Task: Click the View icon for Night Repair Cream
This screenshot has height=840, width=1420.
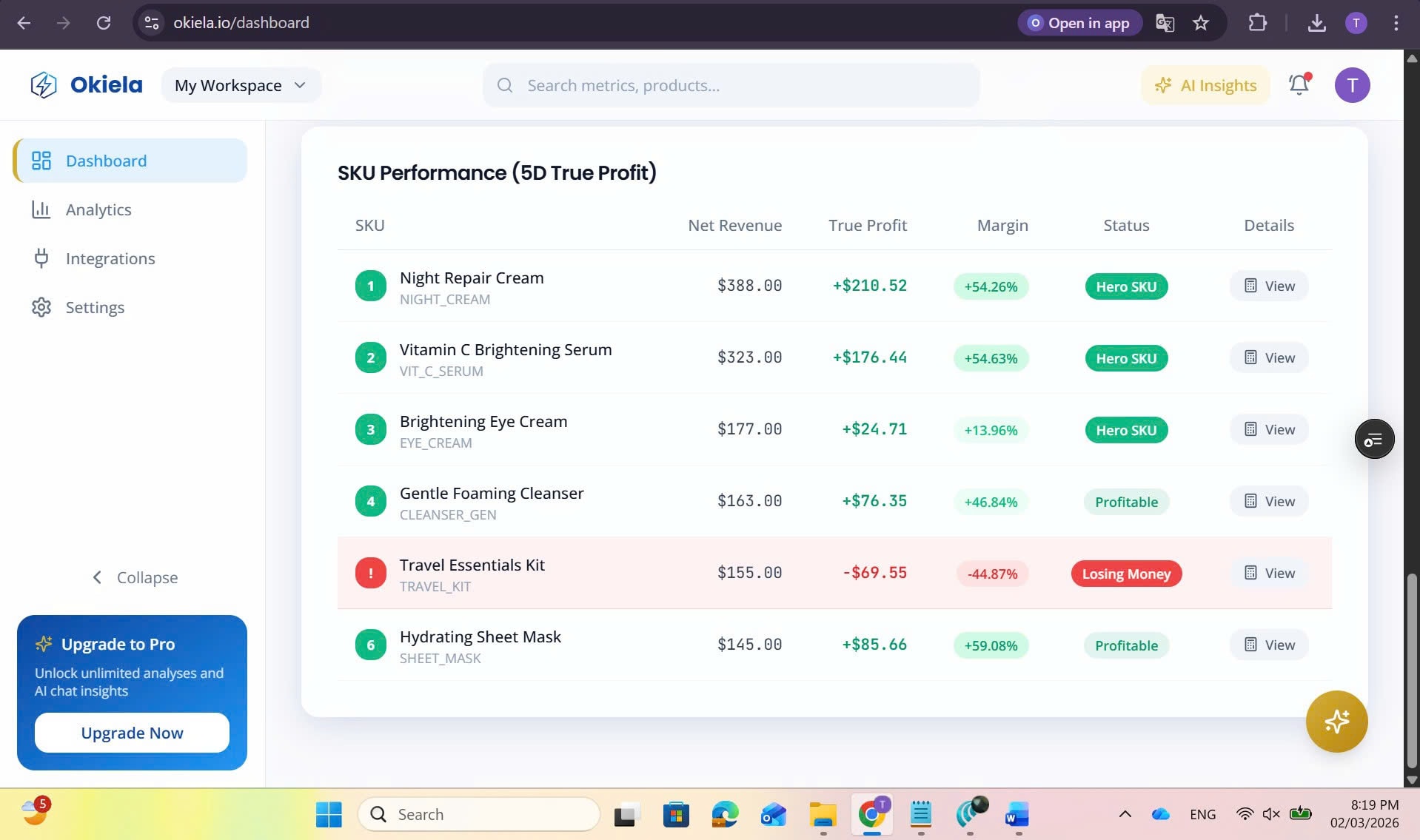Action: pyautogui.click(x=1268, y=286)
